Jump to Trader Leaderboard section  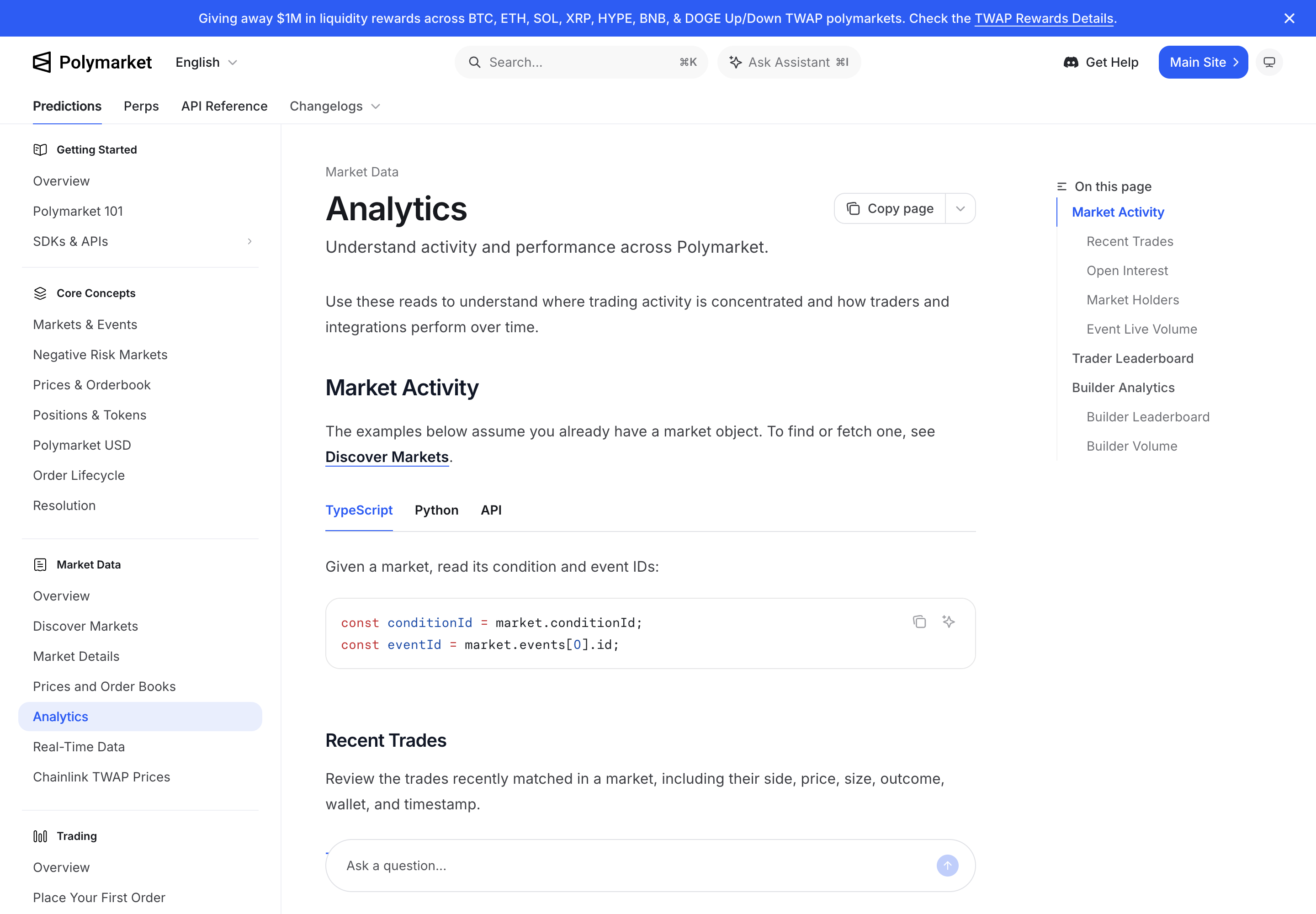1133,358
